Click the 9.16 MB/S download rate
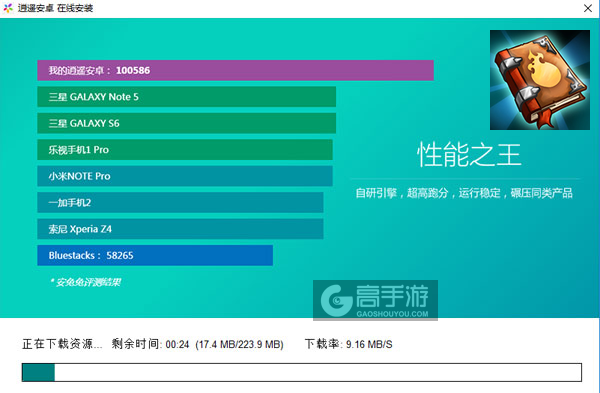The height and width of the screenshot is (393, 600). (x=369, y=344)
